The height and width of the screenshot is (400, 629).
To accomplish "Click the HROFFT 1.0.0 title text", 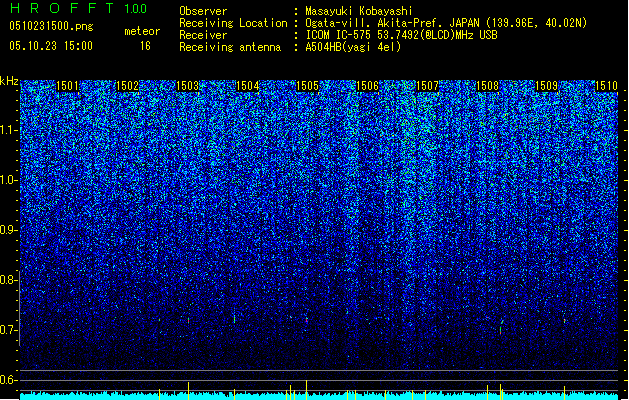I will click(78, 8).
